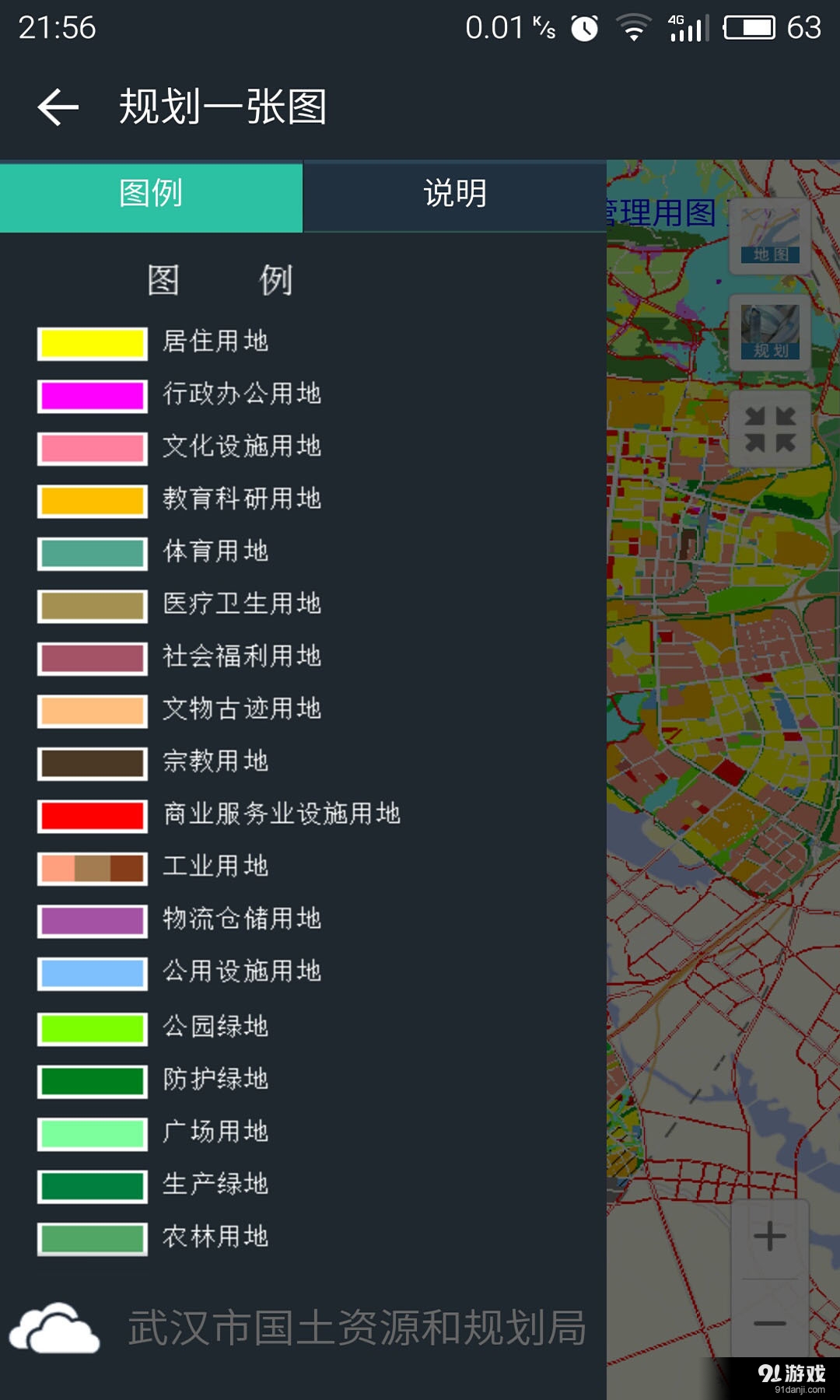This screenshot has width=840, height=1400.
Task: Select the purple 物流仓储用地 swatch
Action: 93,921
